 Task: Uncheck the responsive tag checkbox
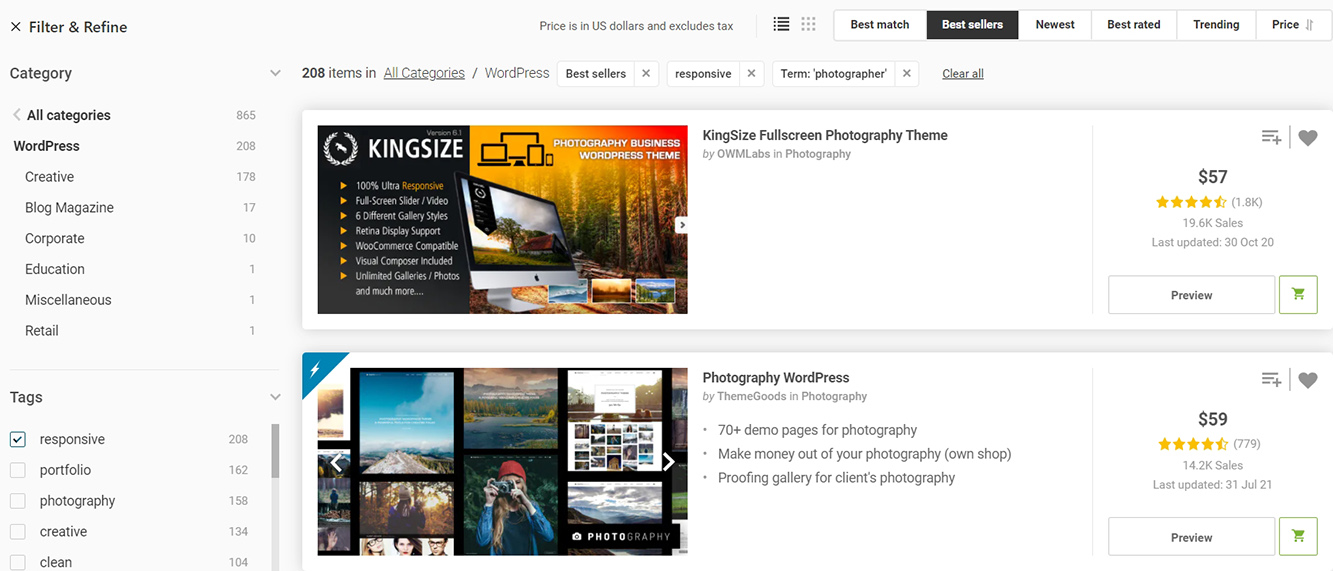click(x=18, y=439)
